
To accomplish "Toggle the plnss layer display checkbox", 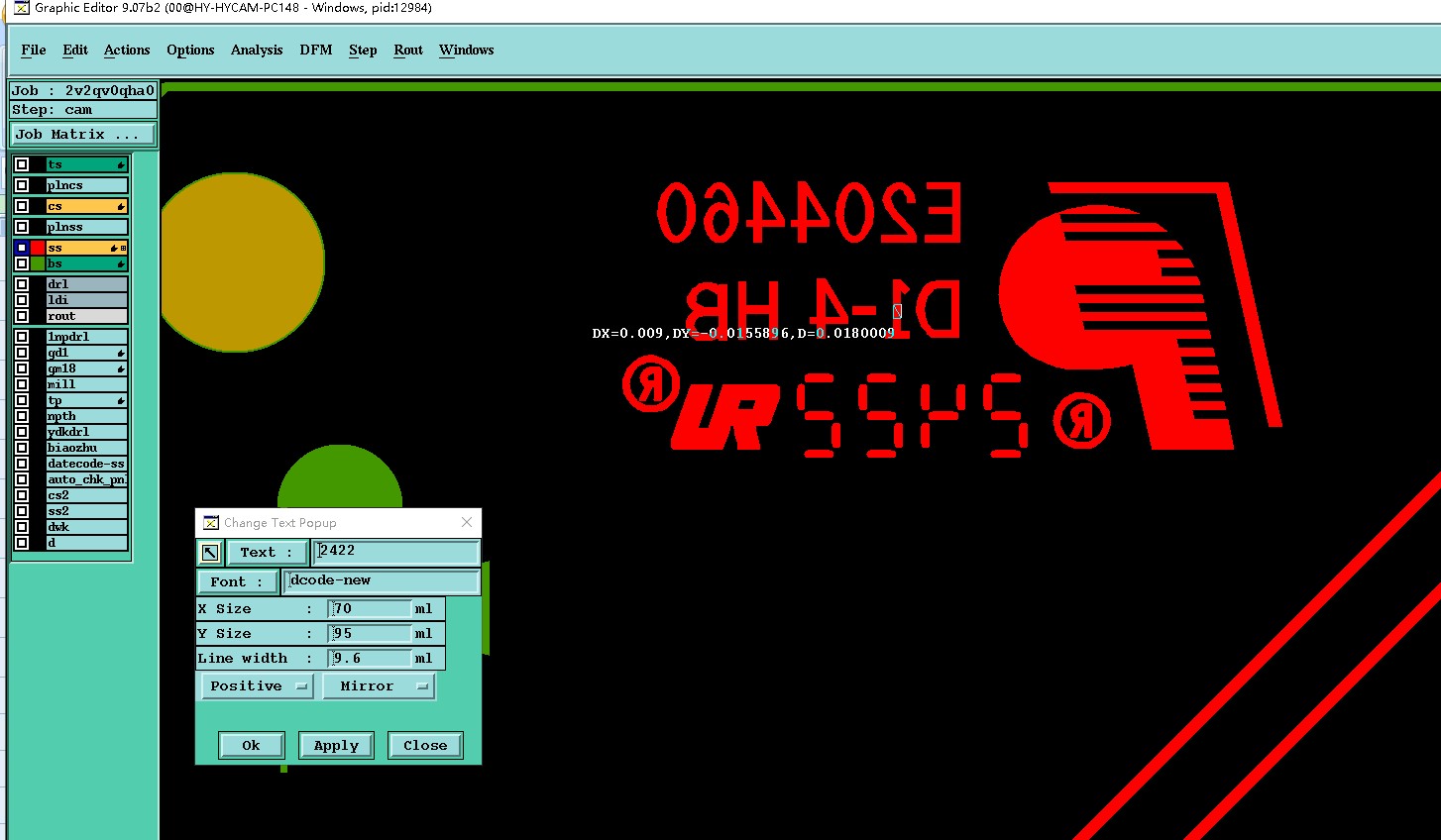I will (x=22, y=227).
